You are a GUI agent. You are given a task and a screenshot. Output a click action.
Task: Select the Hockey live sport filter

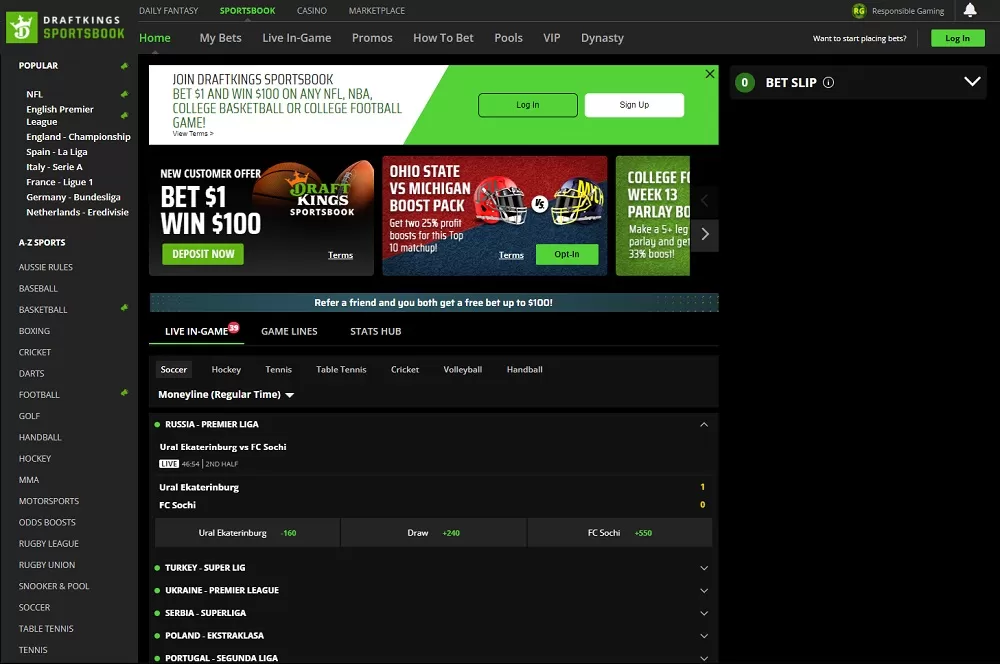tap(226, 369)
